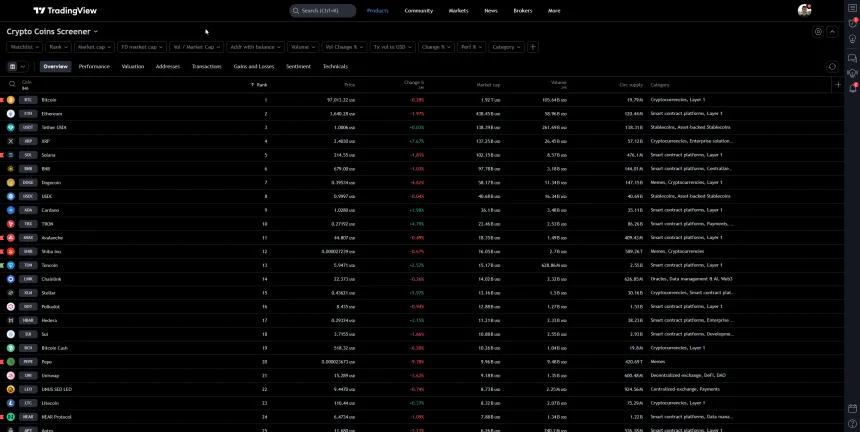The image size is (860, 432).
Task: Open the Vol / Market Cap filter dropdown
Action: tap(196, 47)
